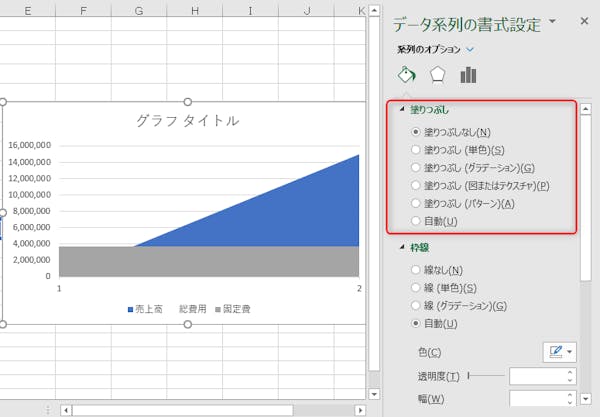Select 塗りつぶし (単色) radio button
This screenshot has width=600, height=417.
pos(416,149)
